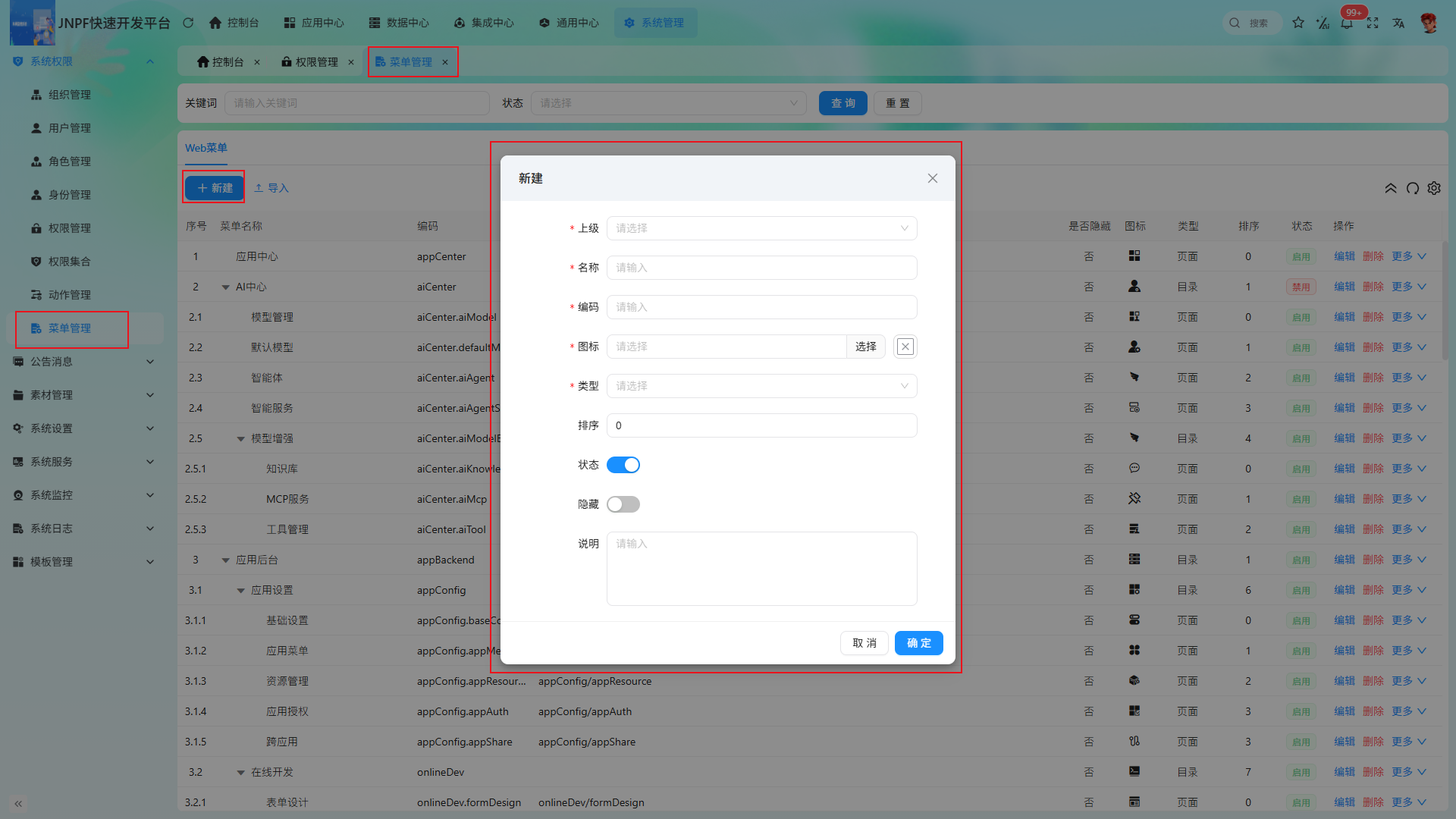Click the theme brush icon in header
Viewport: 1456px width, 819px height.
[1323, 23]
